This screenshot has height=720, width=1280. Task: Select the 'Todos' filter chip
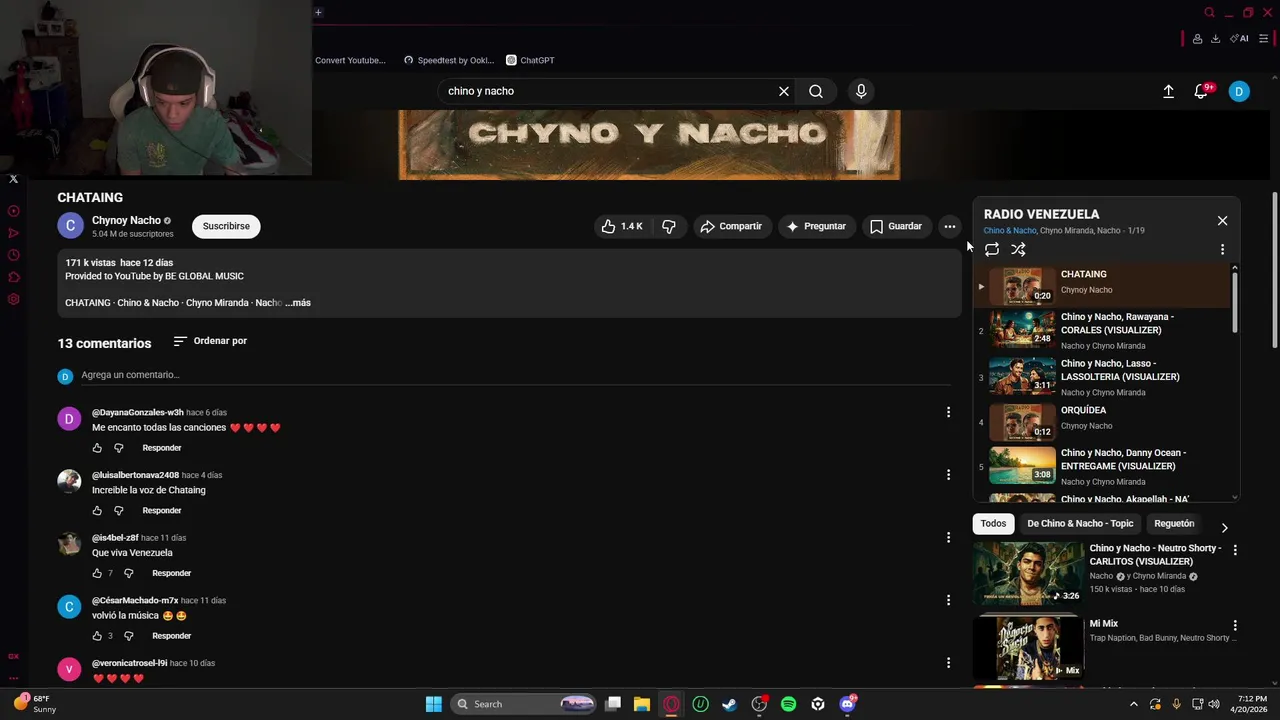pyautogui.click(x=993, y=523)
